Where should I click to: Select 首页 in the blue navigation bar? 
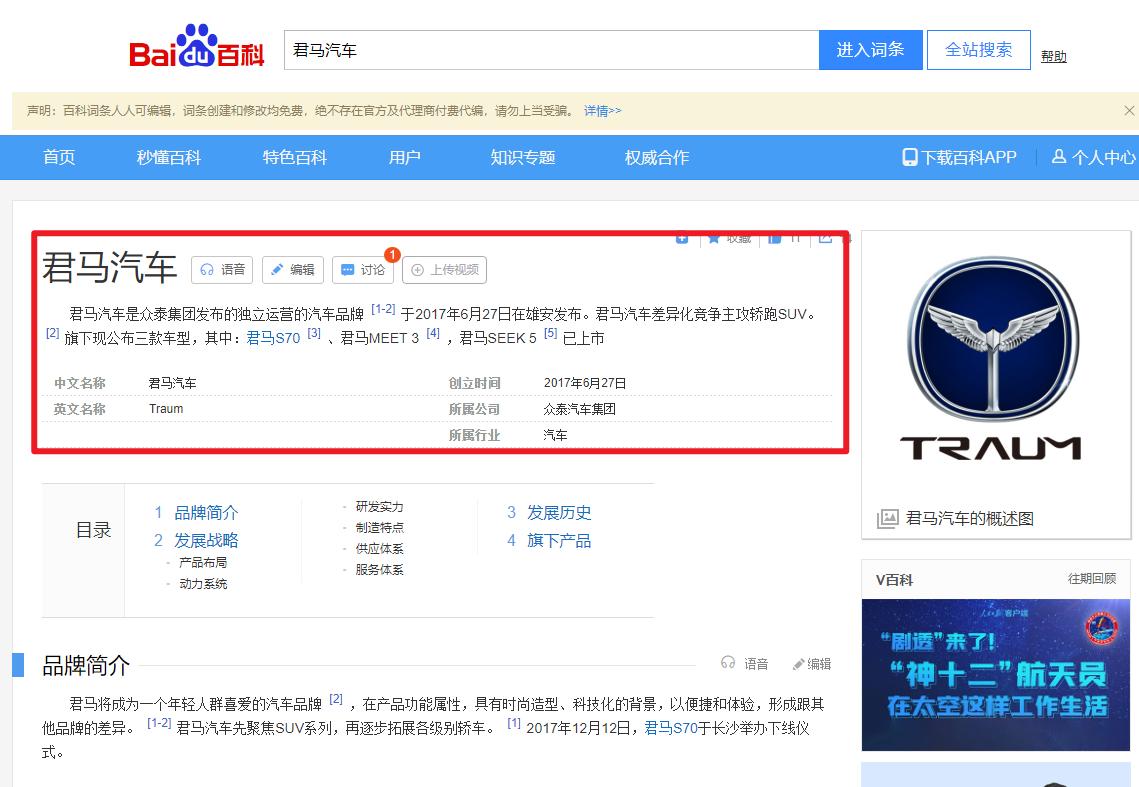tap(58, 157)
